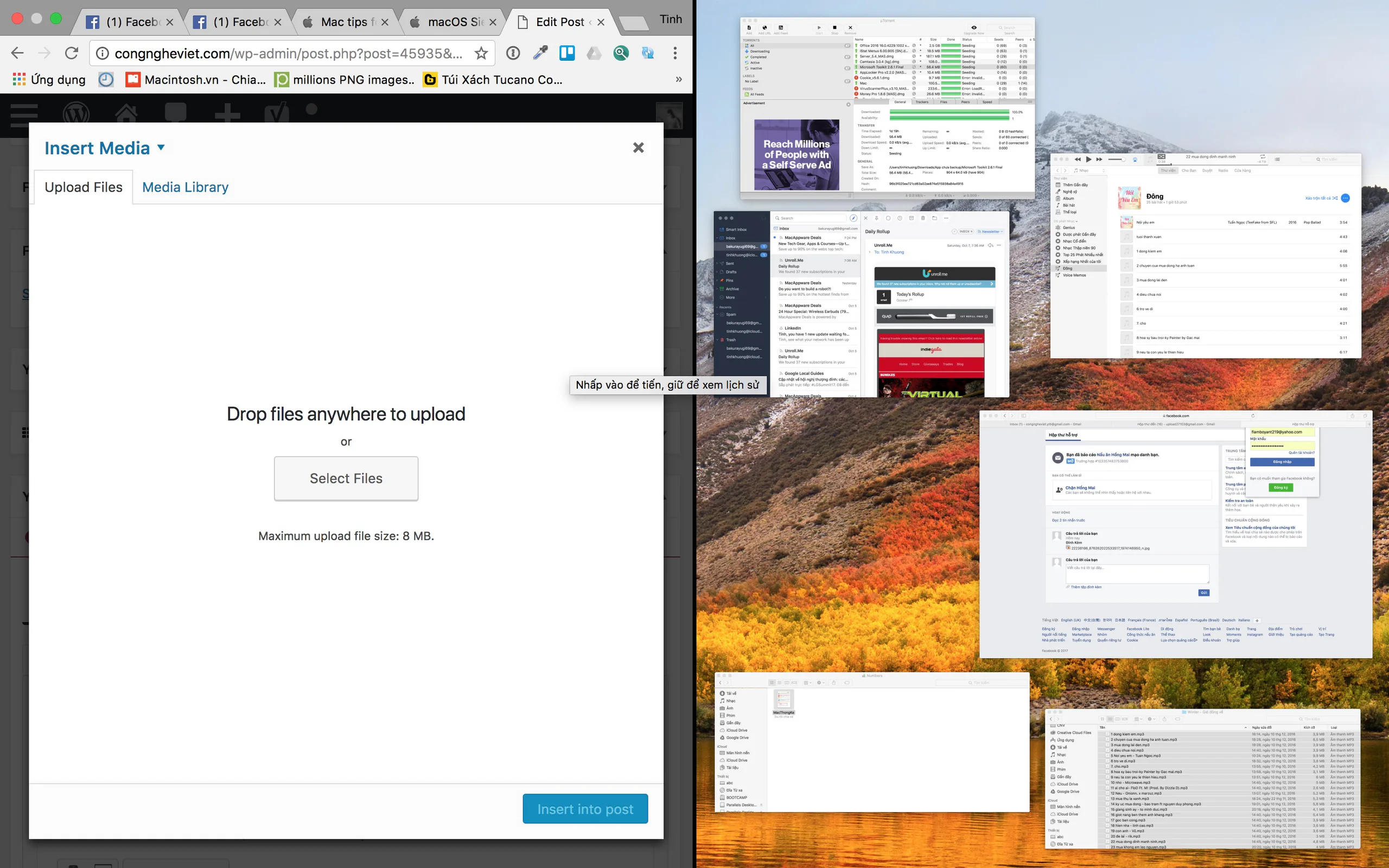This screenshot has height=868, width=1389.
Task: Adjust iTunes volume slider
Action: pos(1117,159)
